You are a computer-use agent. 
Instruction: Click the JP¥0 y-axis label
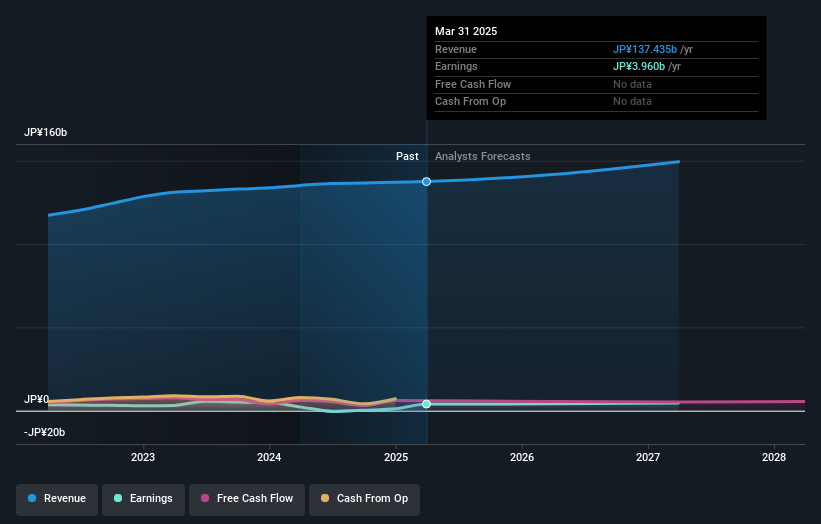click(37, 399)
